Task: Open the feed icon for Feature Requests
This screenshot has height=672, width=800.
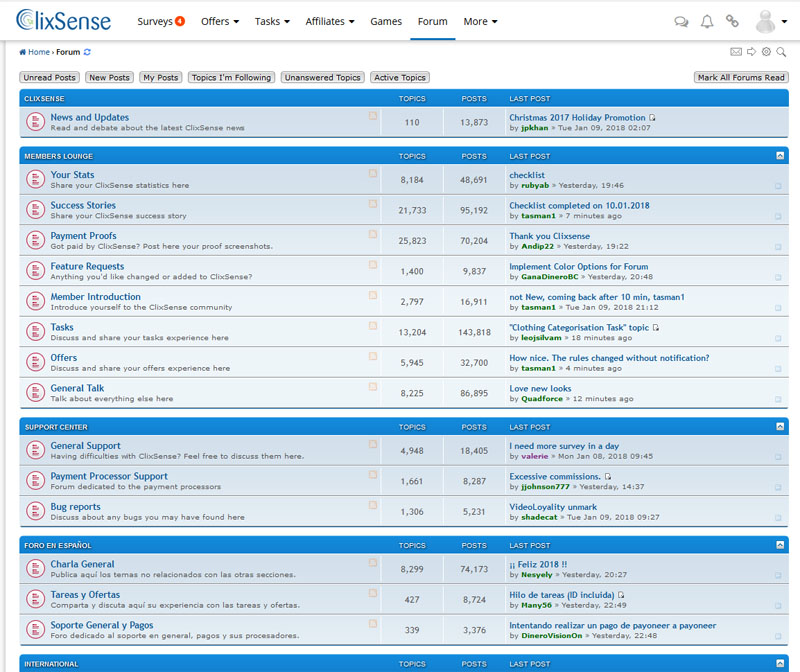Action: pyautogui.click(x=373, y=265)
